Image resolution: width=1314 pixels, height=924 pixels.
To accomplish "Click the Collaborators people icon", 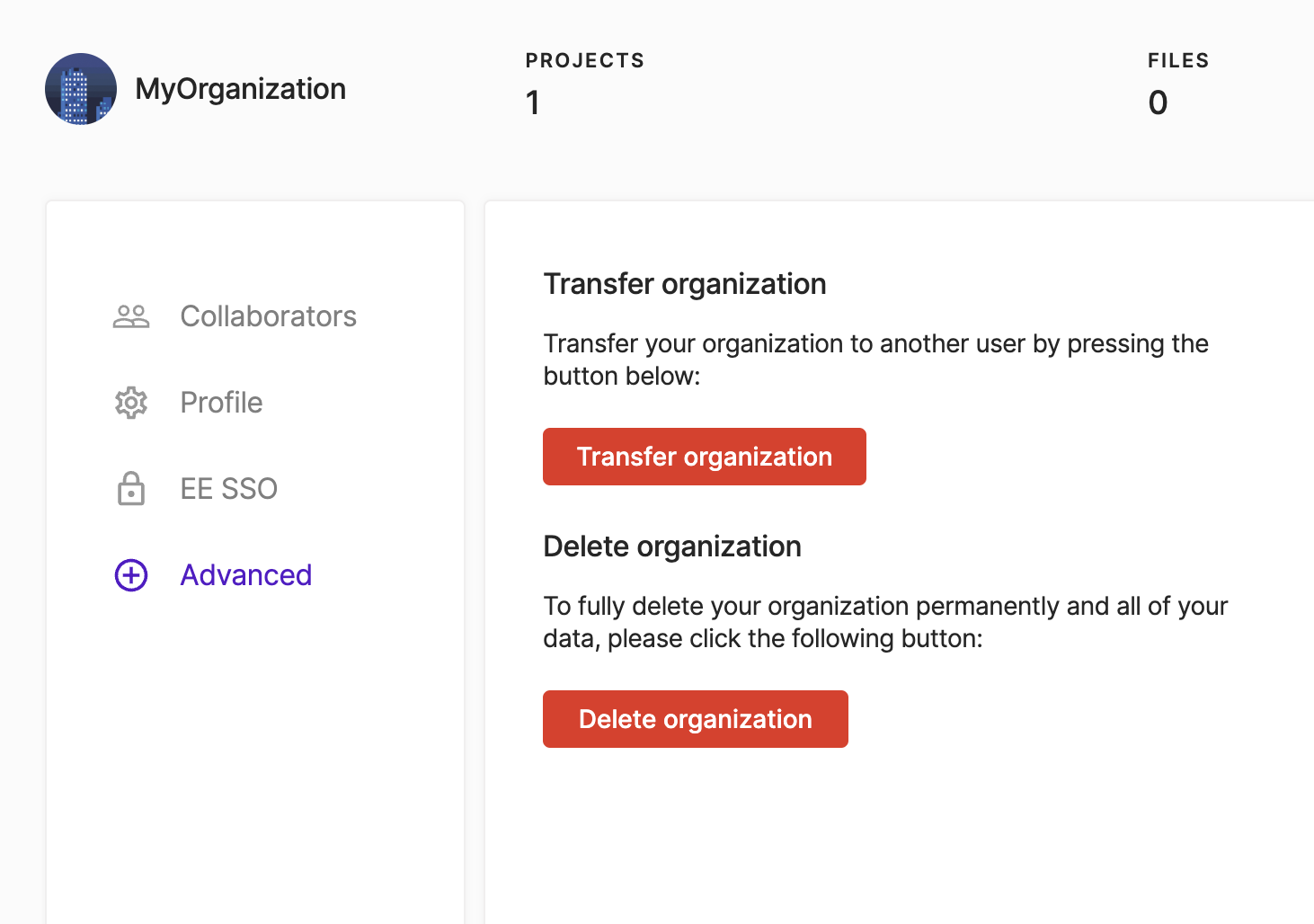I will point(131,316).
